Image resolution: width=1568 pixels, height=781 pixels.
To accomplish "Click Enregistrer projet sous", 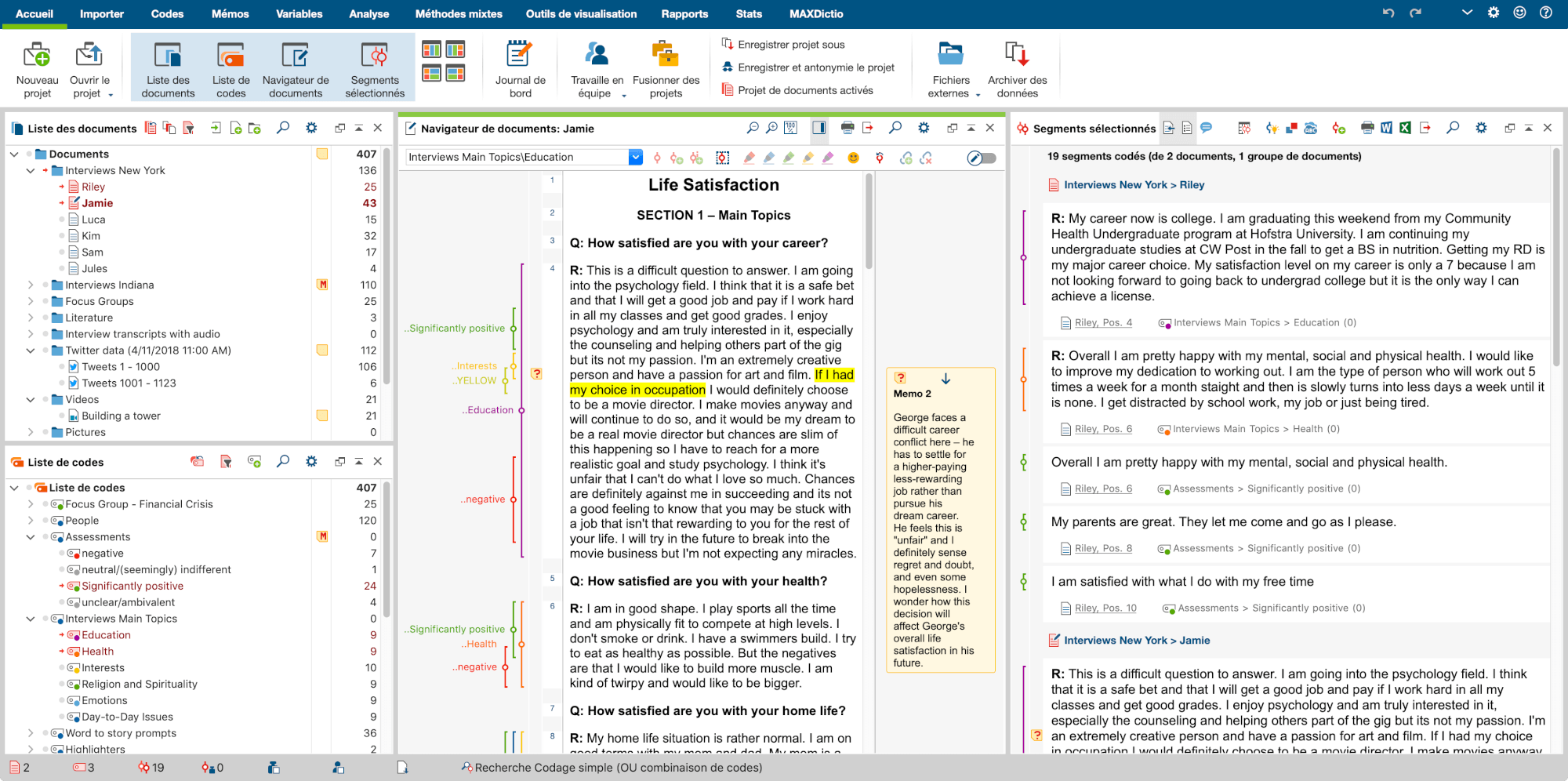I will click(x=784, y=45).
